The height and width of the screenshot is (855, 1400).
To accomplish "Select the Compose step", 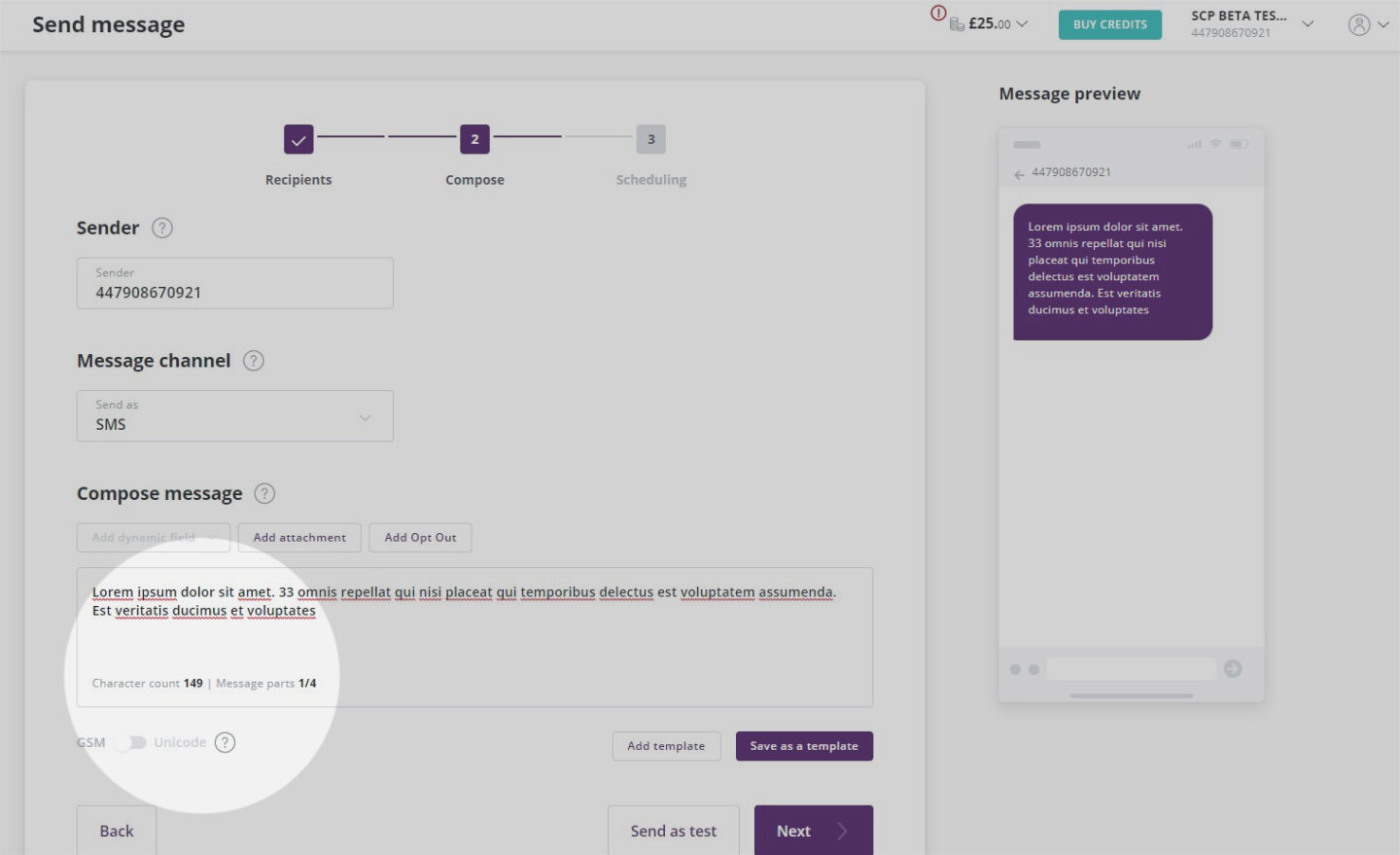I will click(474, 138).
